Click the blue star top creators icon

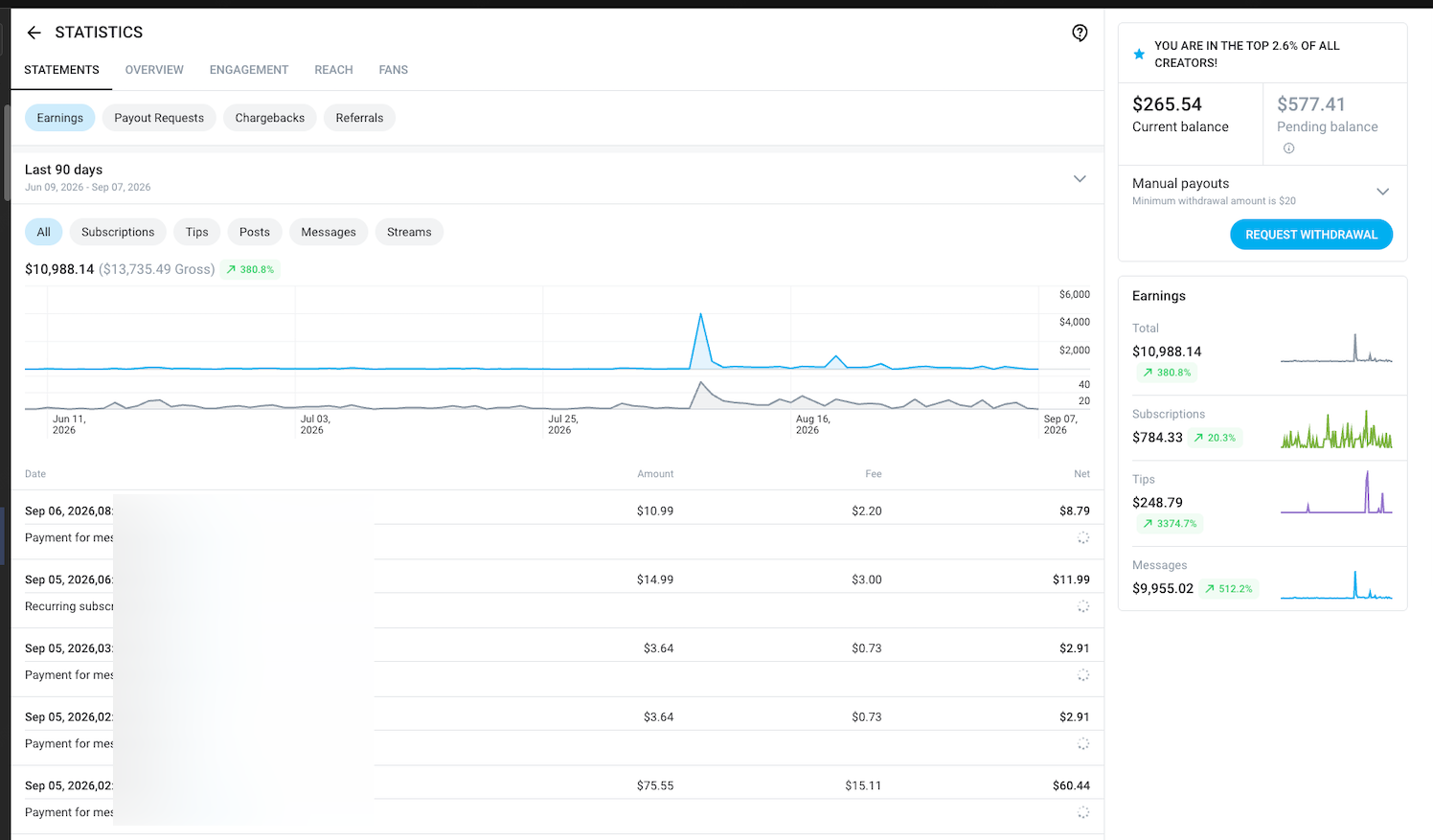(1139, 55)
